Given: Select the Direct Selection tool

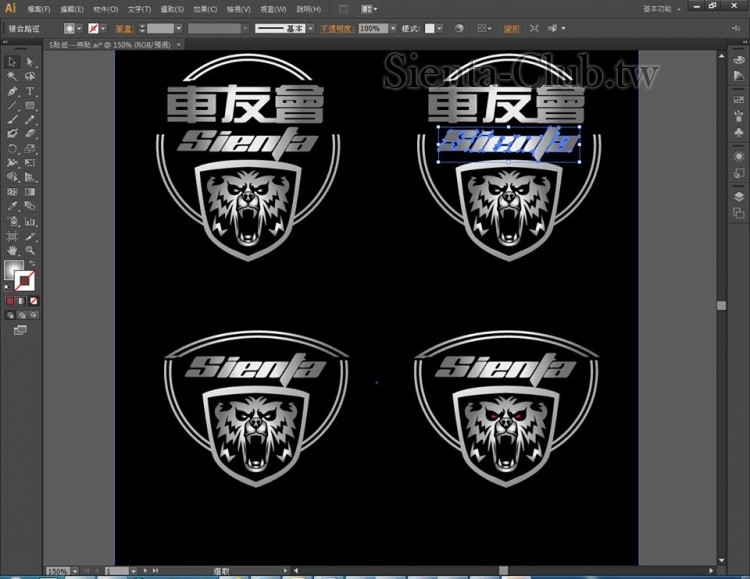Looking at the screenshot, I should pyautogui.click(x=30, y=62).
